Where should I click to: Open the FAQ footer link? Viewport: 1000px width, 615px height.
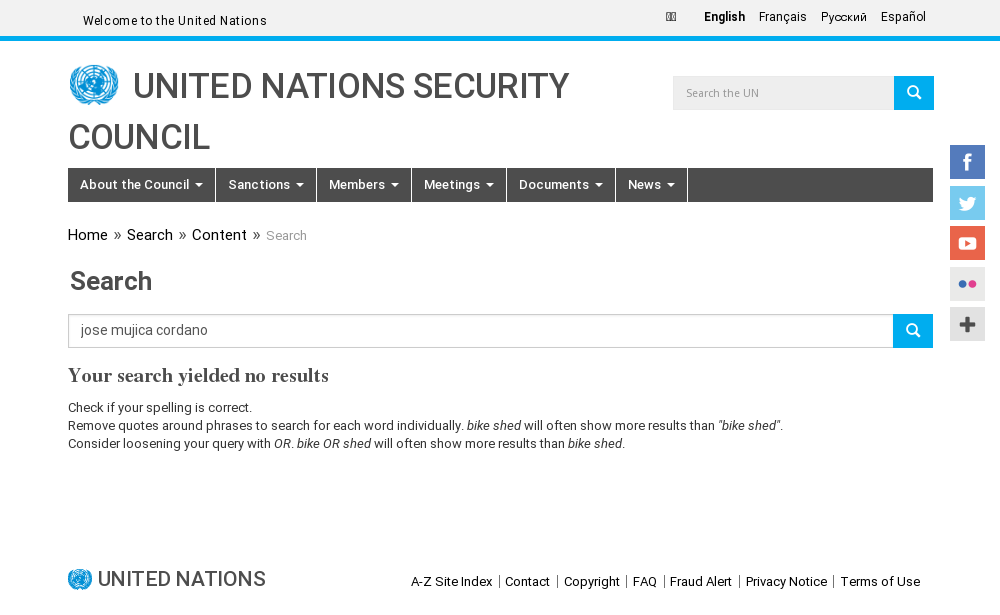point(645,582)
